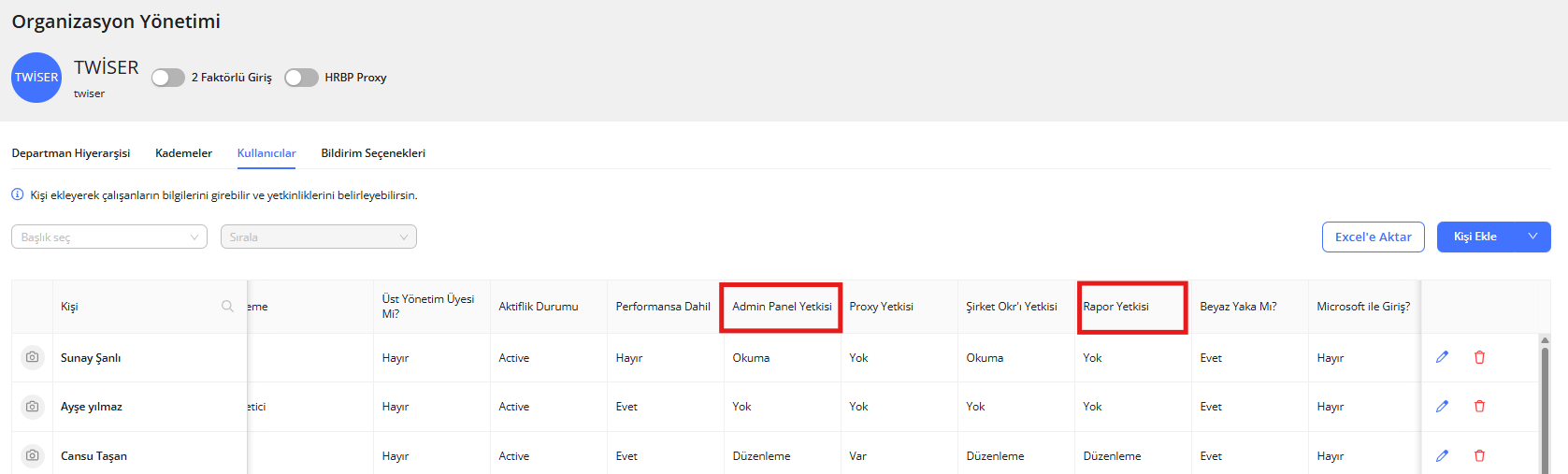
Task: Go to Kademeler tab
Action: pos(183,153)
